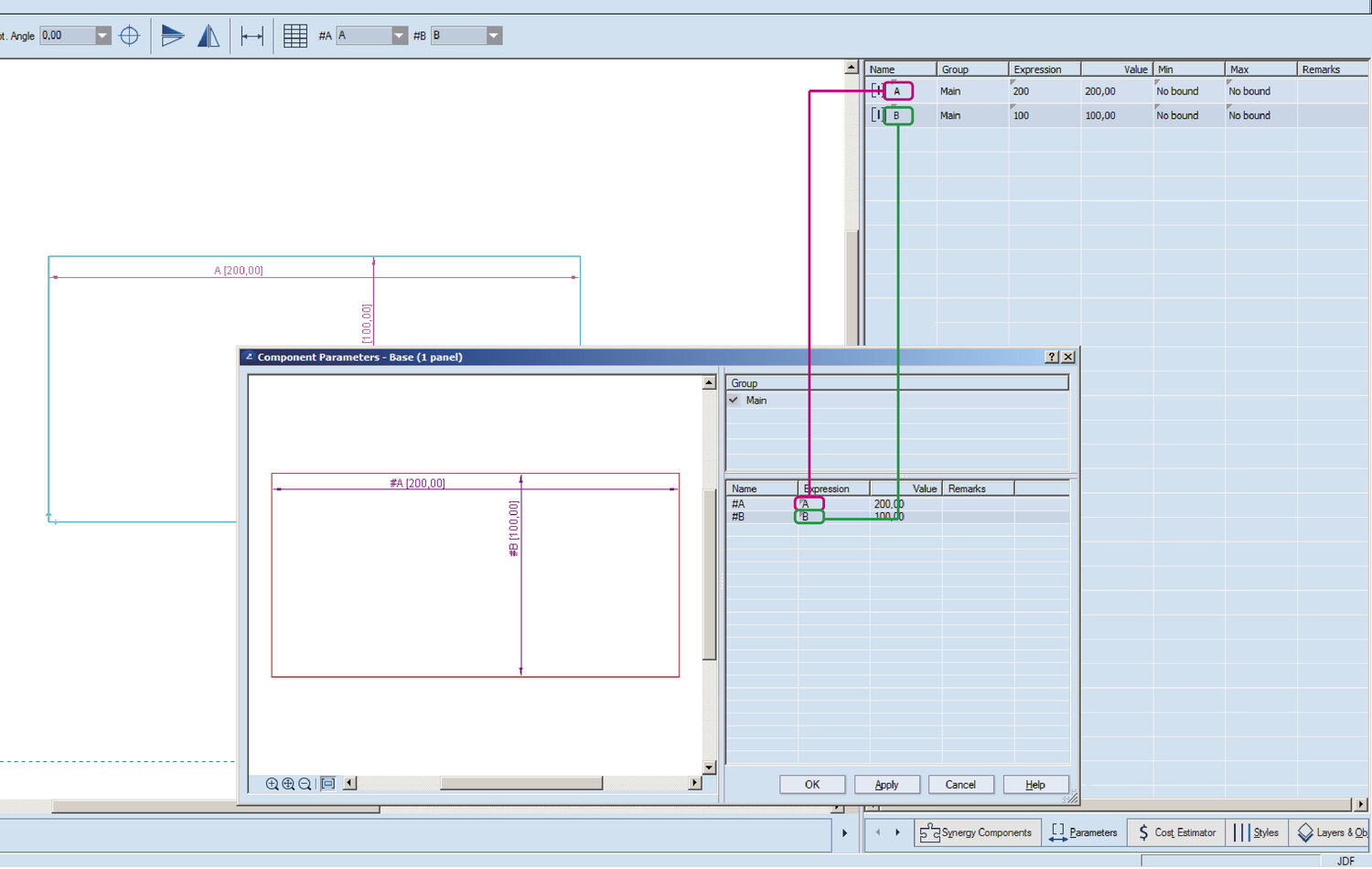Viewport: 1372px width, 869px height.
Task: Click the Expression column header in parameters panel
Action: (x=1045, y=70)
